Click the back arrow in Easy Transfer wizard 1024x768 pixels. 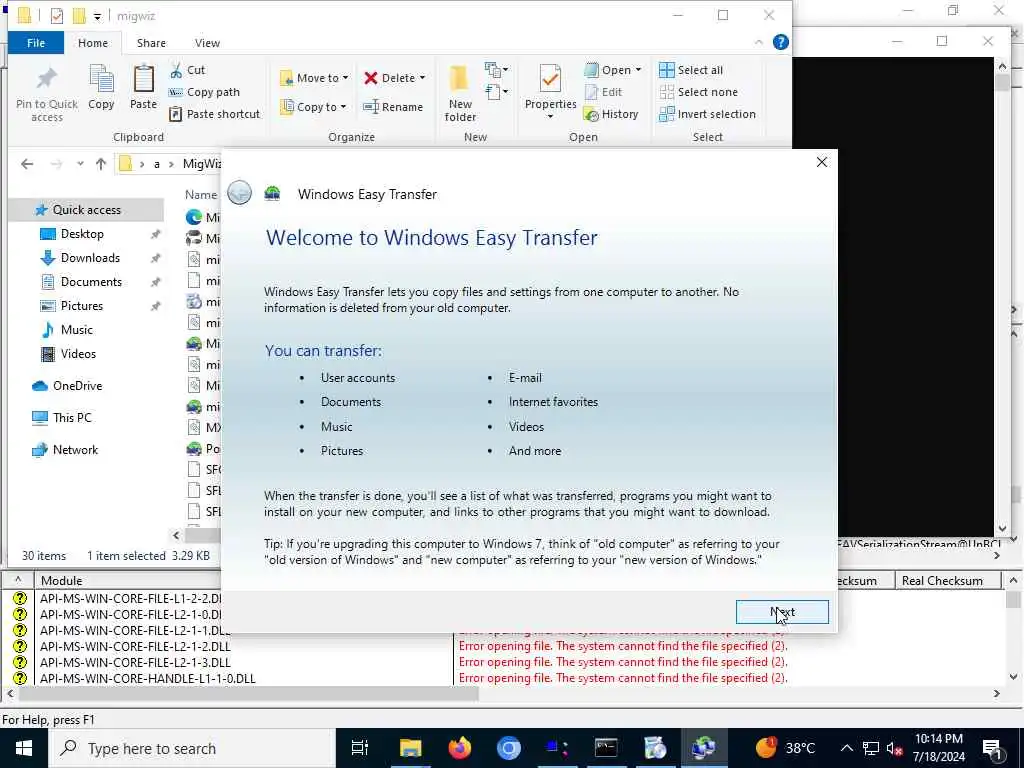[240, 193]
